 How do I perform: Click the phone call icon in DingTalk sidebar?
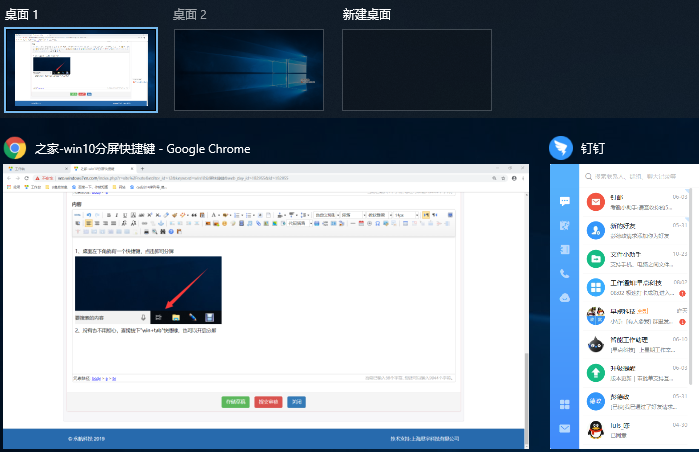565,273
